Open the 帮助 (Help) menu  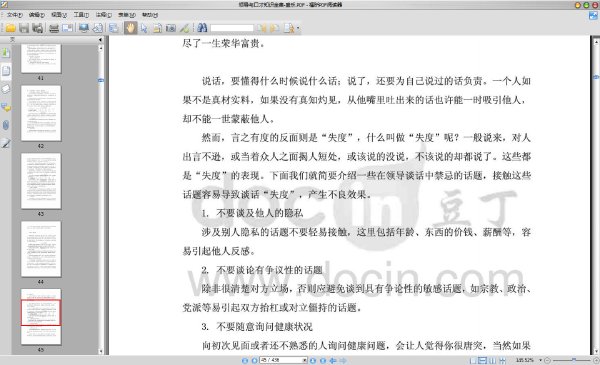(x=150, y=15)
